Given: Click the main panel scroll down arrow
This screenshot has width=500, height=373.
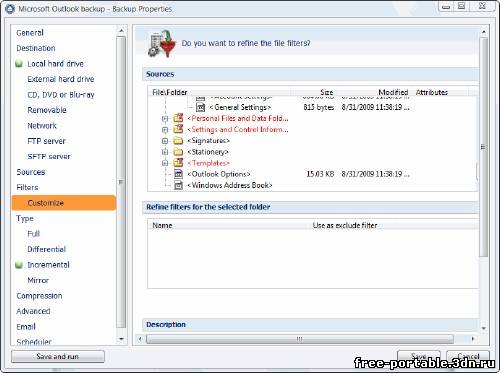Looking at the screenshot, I should pos(484,328).
